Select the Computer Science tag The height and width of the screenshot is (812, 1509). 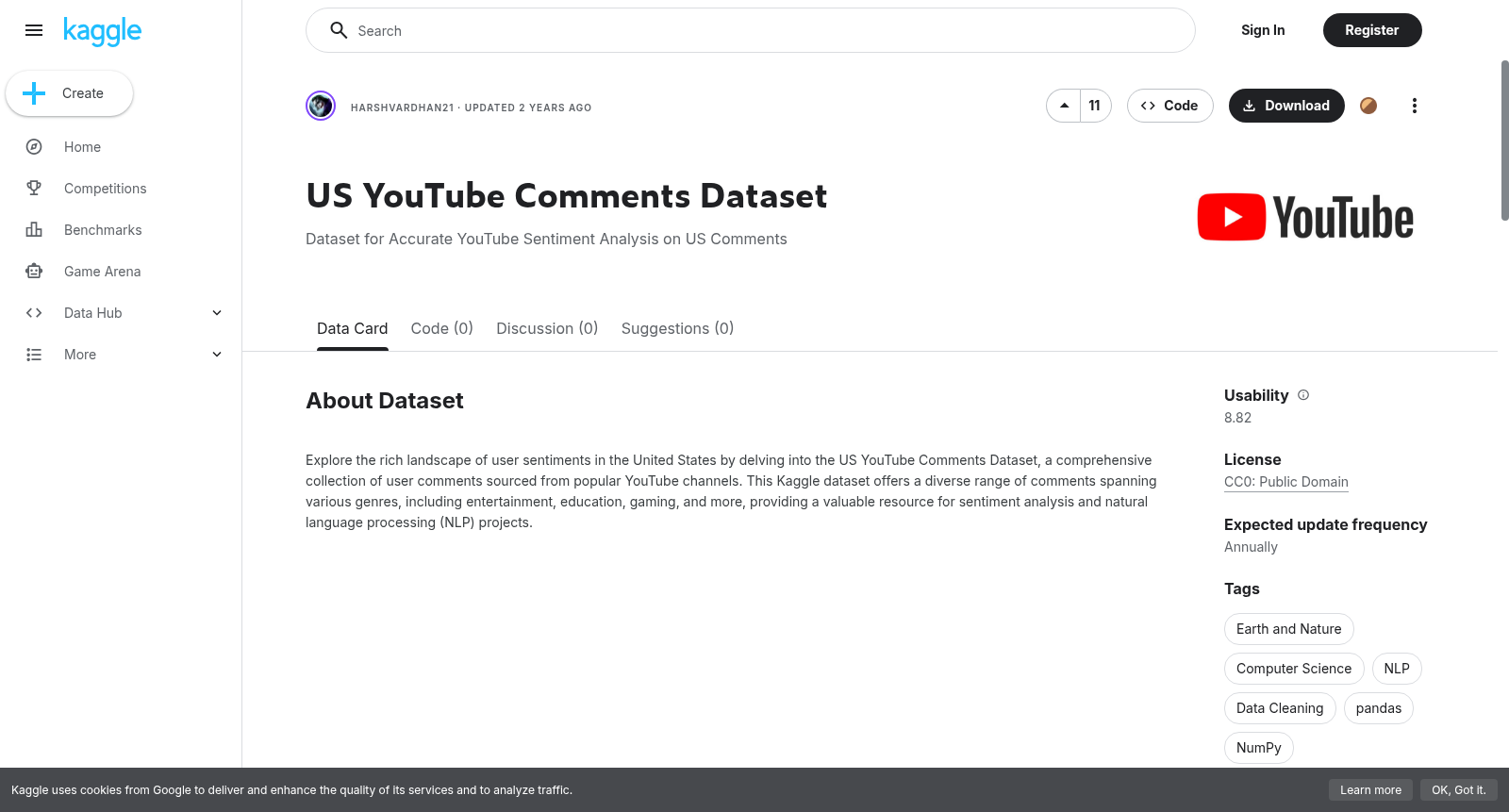(x=1294, y=669)
